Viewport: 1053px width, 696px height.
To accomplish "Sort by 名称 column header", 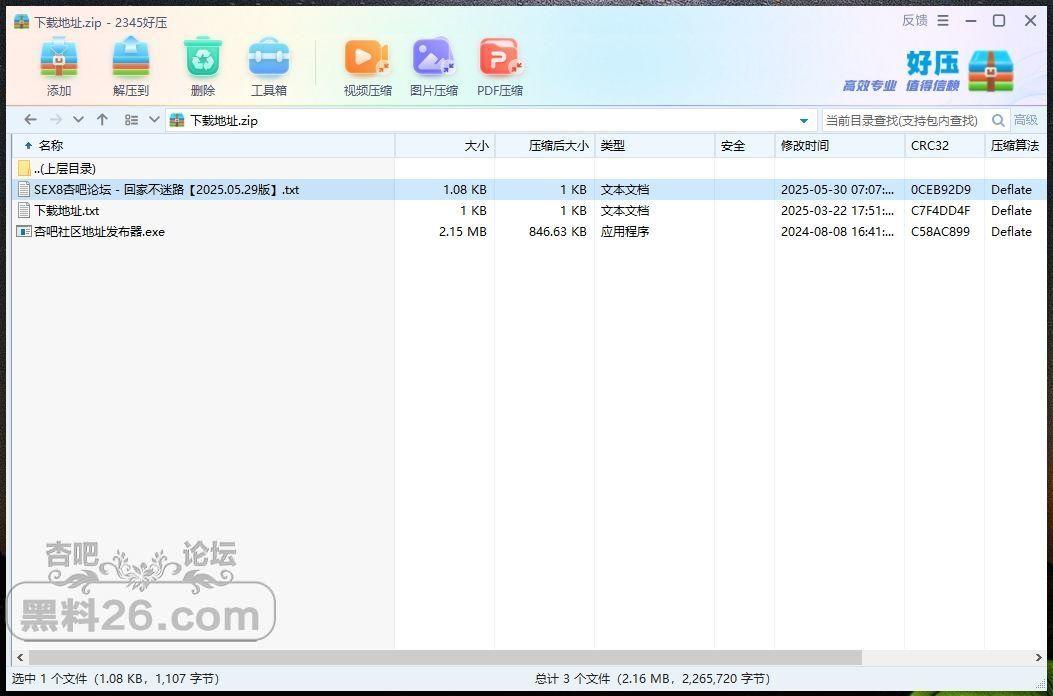I will pyautogui.click(x=203, y=146).
